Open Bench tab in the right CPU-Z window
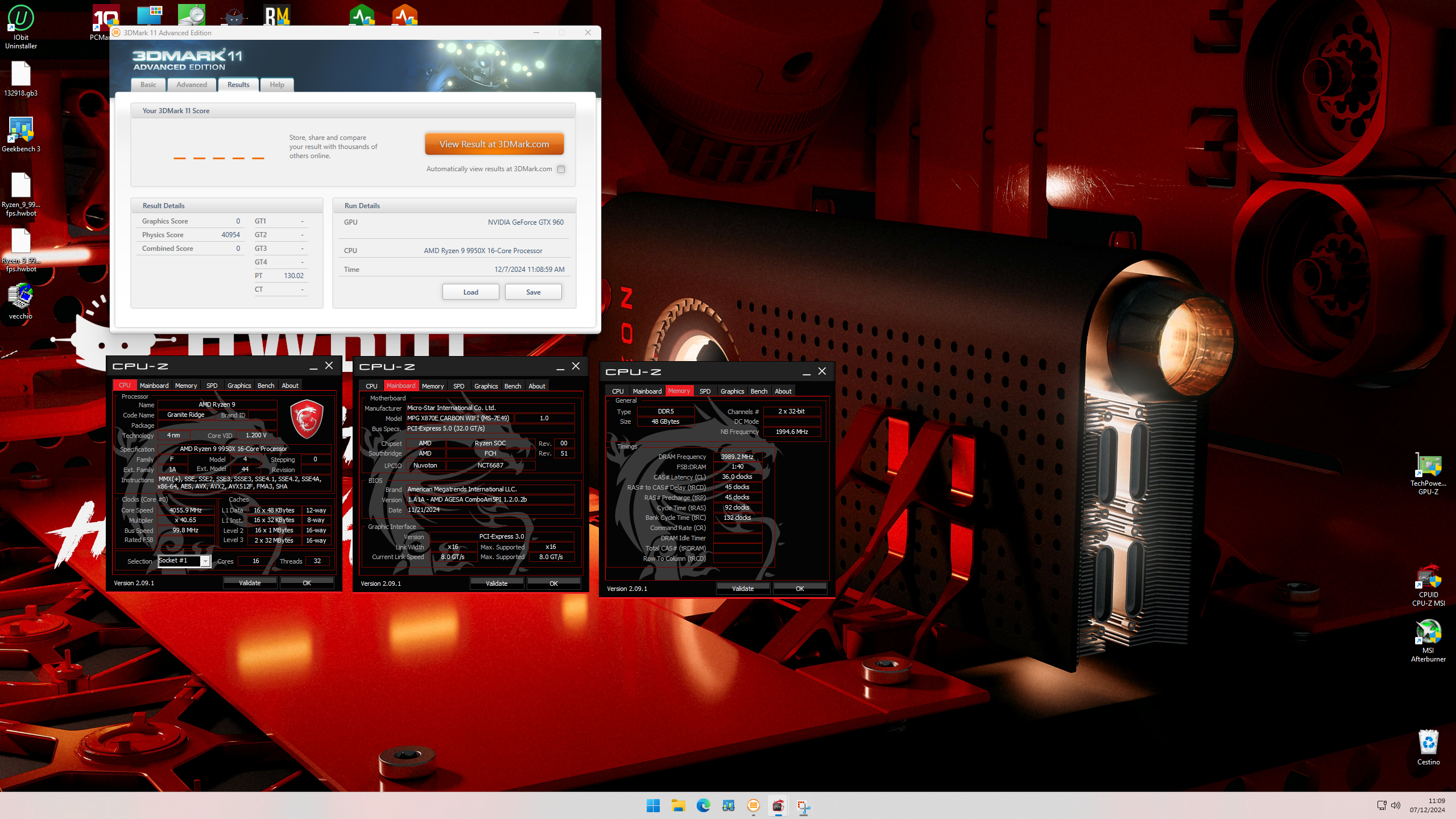The width and height of the screenshot is (1456, 819). point(759,391)
